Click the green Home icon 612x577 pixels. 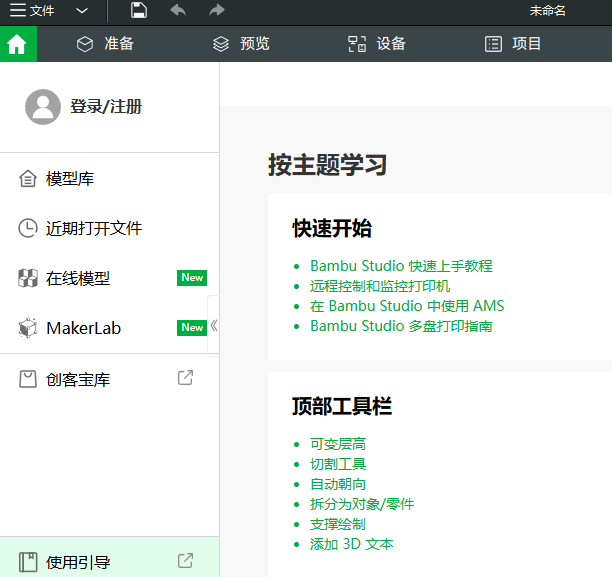click(17, 44)
